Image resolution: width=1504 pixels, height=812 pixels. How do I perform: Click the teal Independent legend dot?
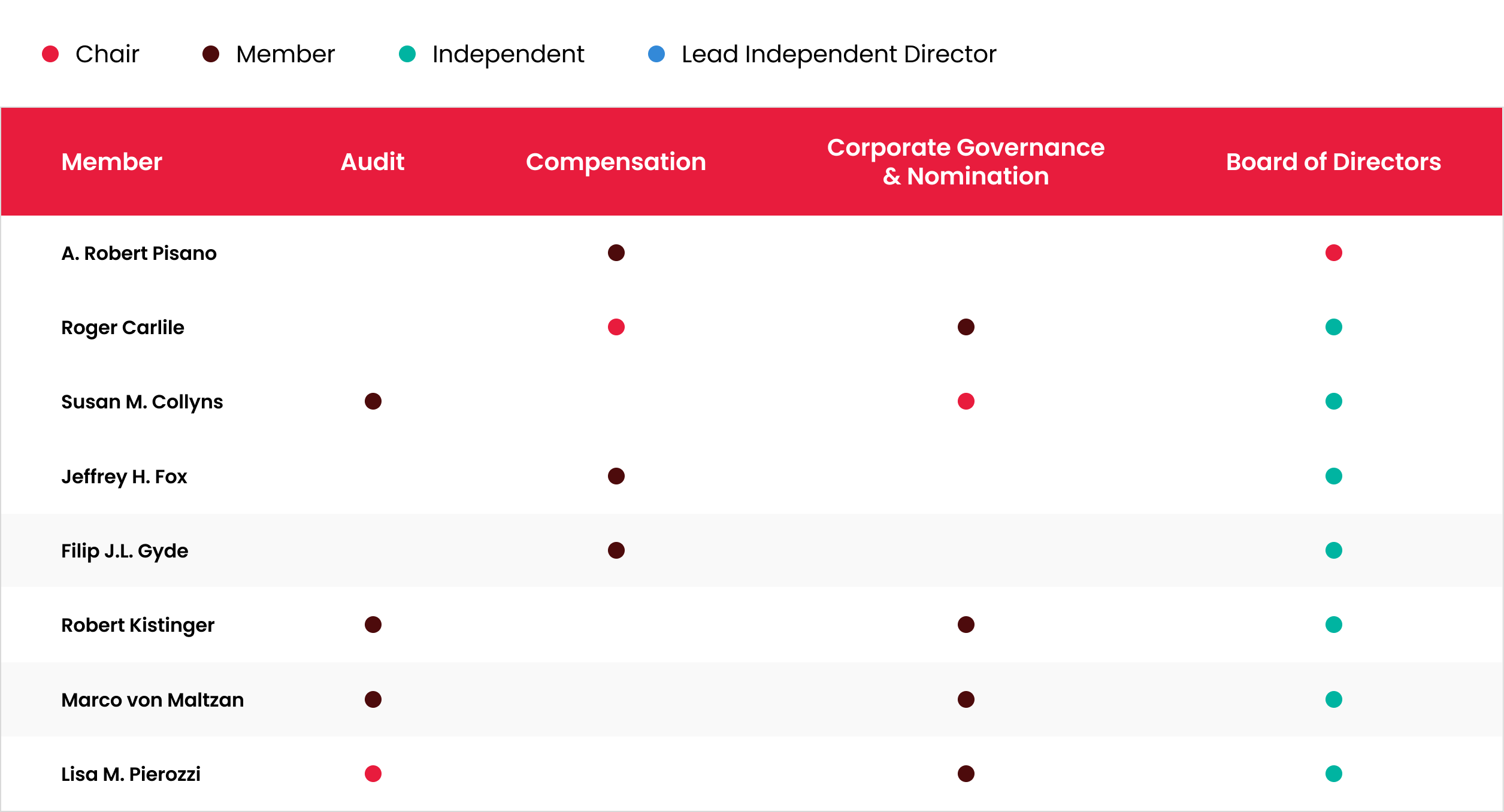pos(407,54)
